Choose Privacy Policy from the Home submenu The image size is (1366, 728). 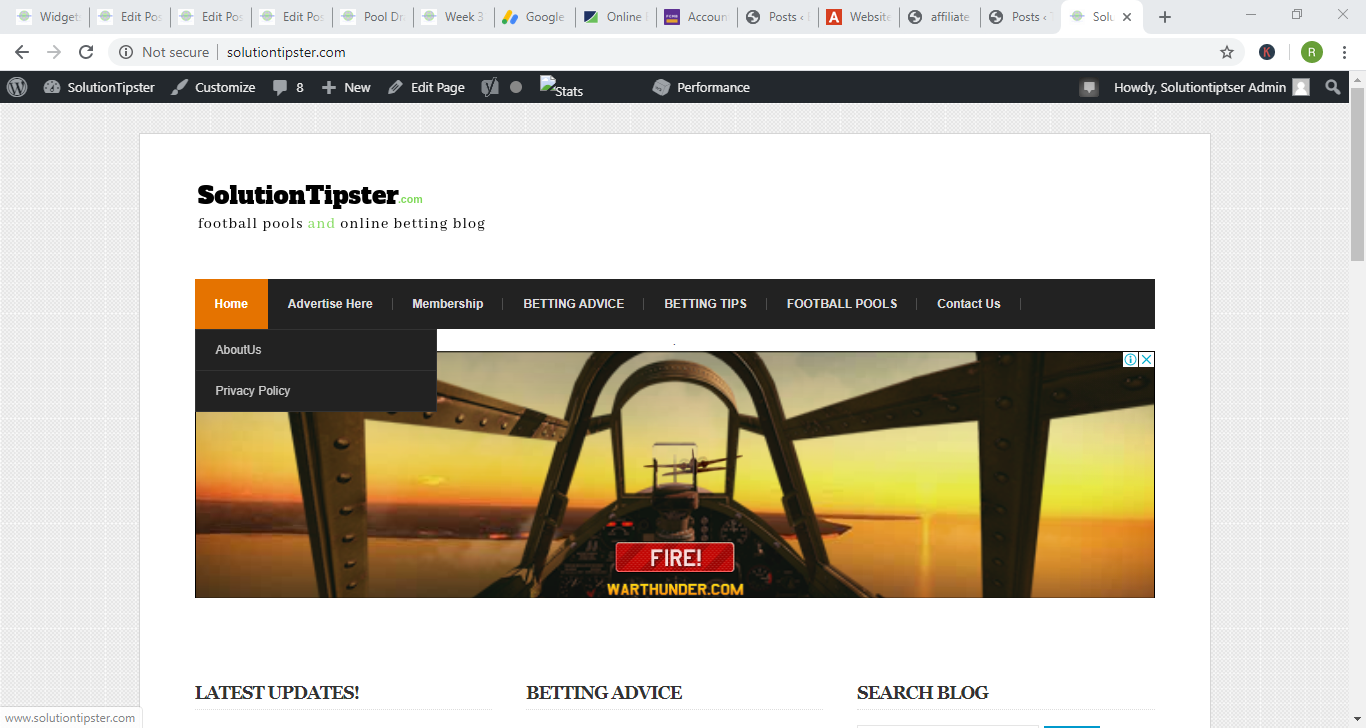pos(316,391)
